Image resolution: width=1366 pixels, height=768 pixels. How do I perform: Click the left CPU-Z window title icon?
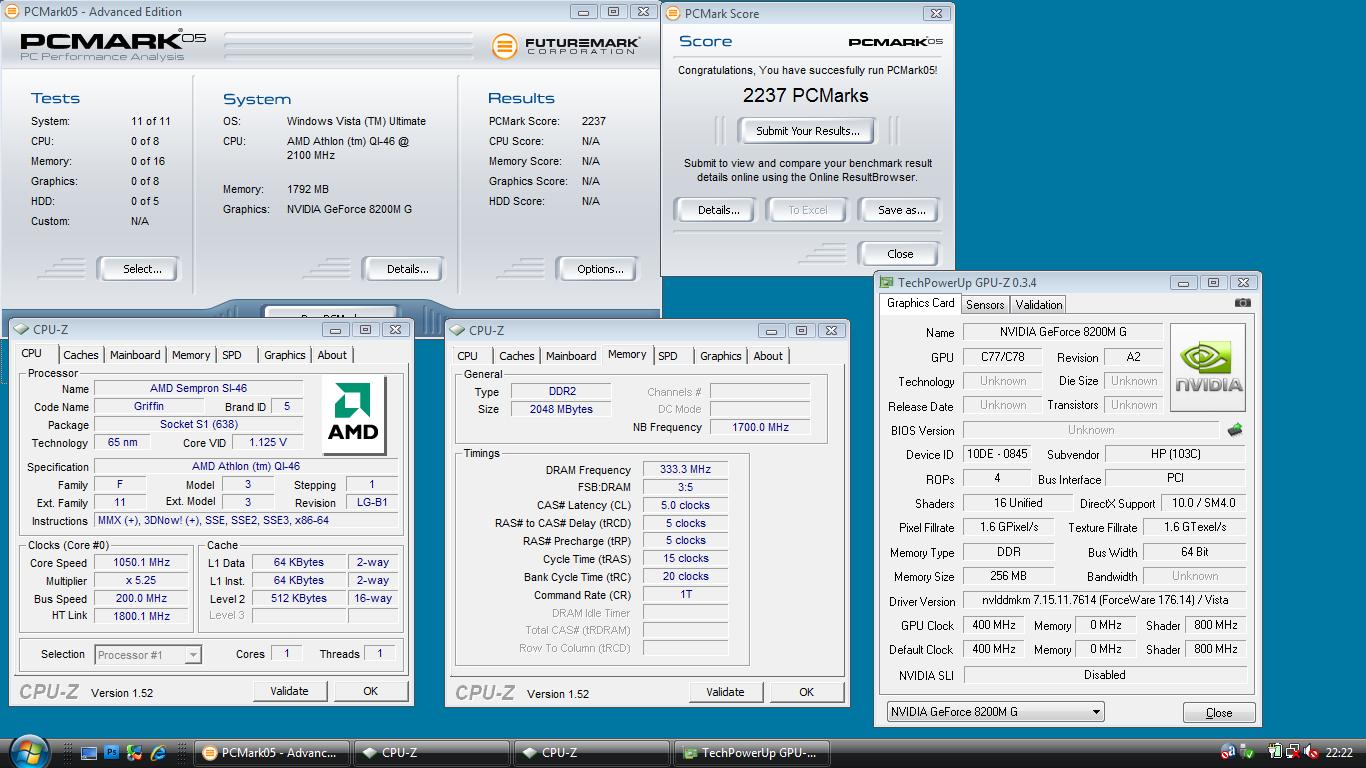click(21, 329)
